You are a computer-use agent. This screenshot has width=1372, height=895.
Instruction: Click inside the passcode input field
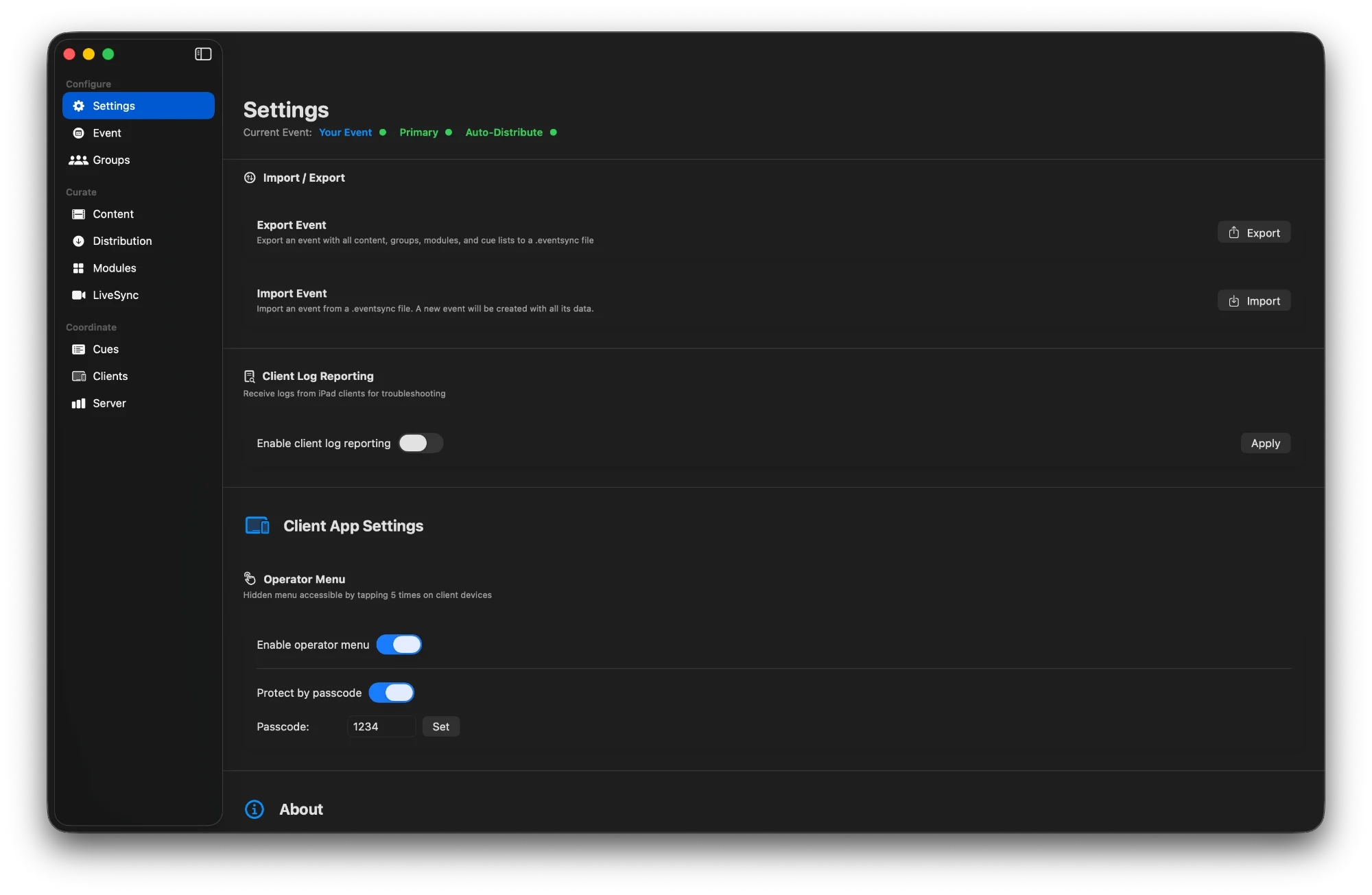coord(381,726)
